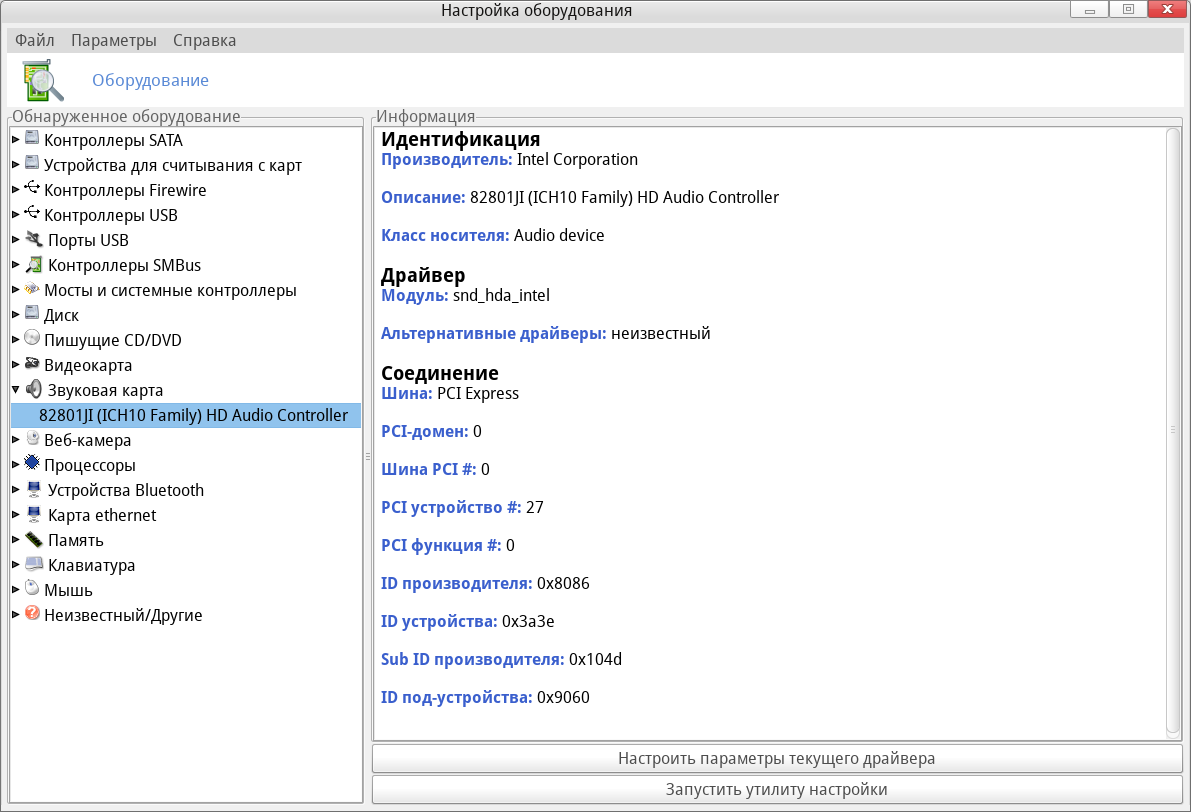The image size is (1191, 812).
Task: Select the Мосты и системные контроллеры label
Action: pos(170,290)
